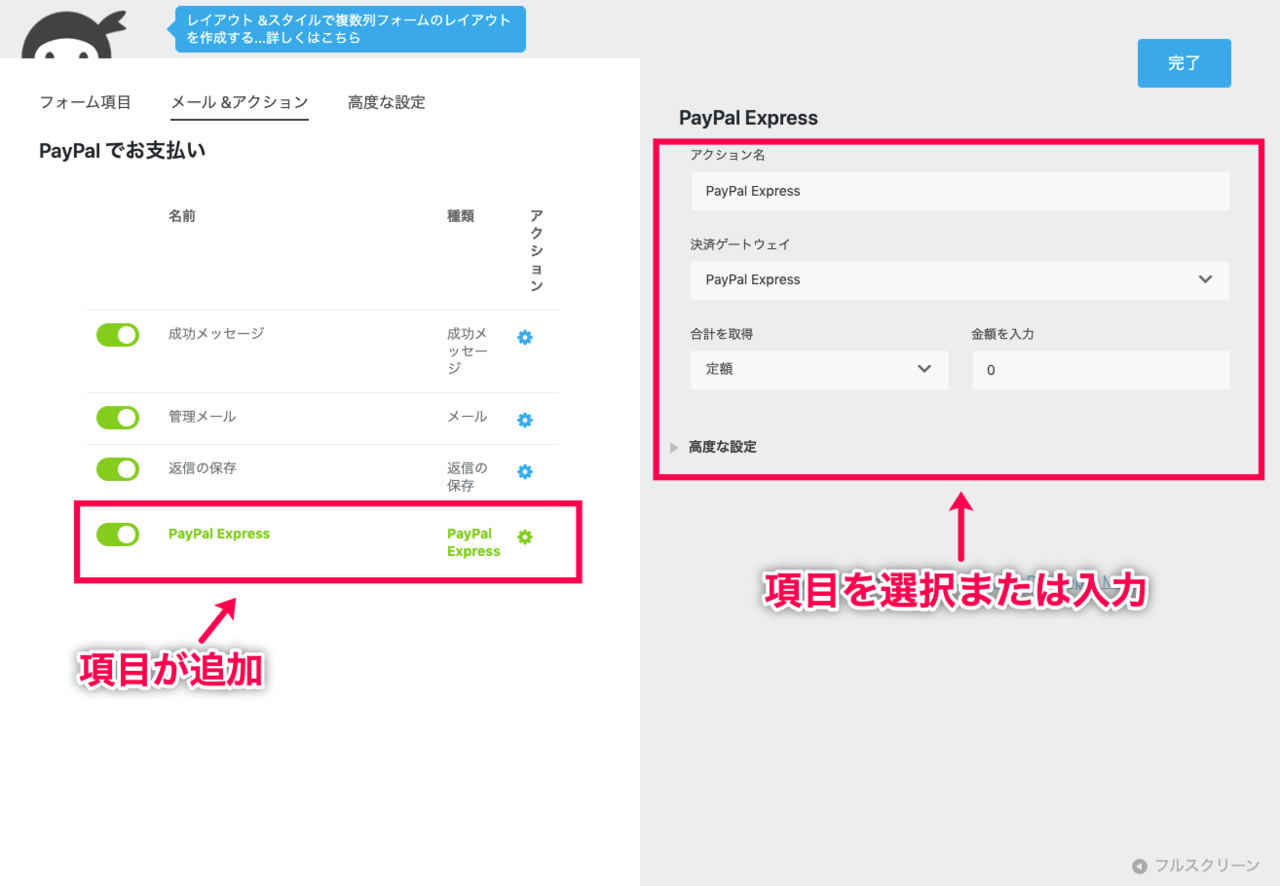
Task: Click the 名前 column header
Action: click(182, 216)
